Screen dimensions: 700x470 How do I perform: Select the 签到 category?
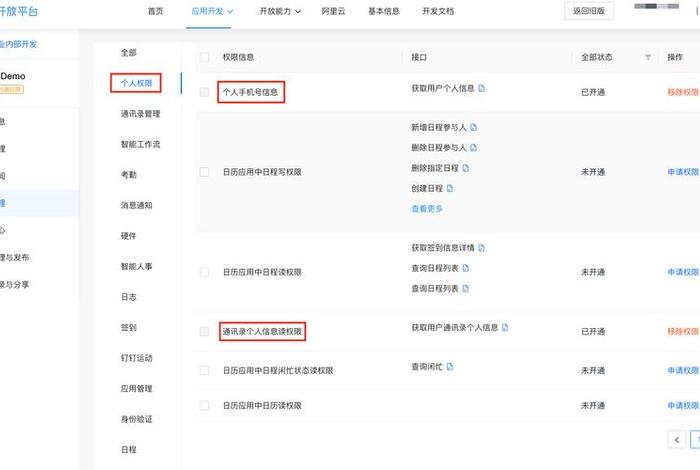click(x=129, y=327)
